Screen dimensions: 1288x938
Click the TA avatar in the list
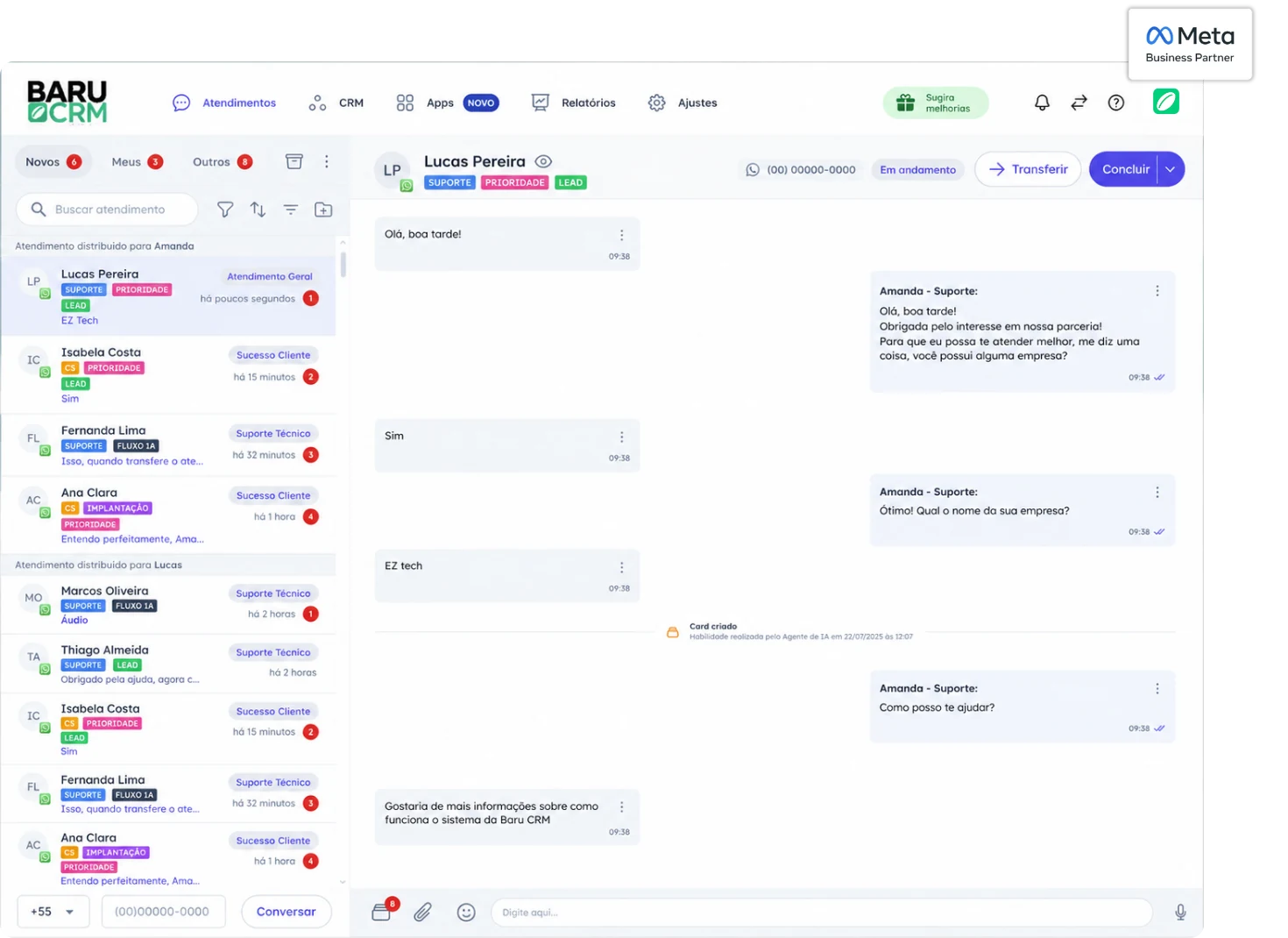click(33, 657)
